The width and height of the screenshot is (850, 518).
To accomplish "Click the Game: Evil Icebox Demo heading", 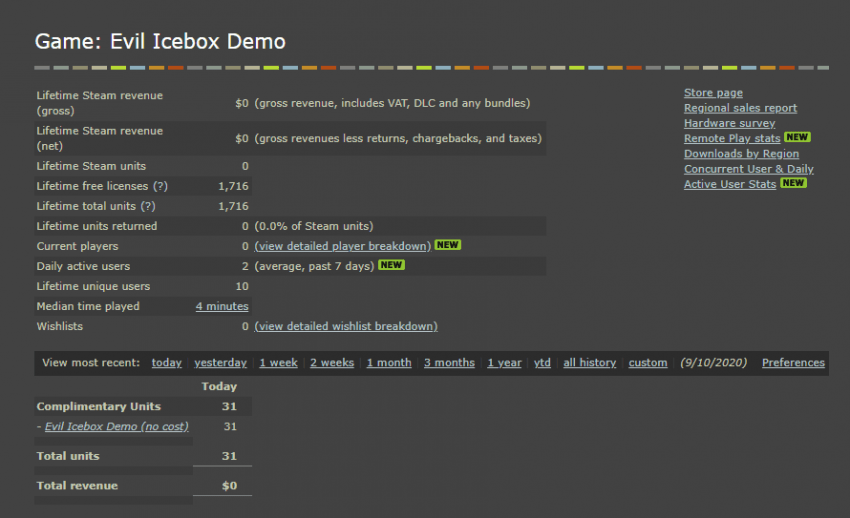I will (160, 41).
